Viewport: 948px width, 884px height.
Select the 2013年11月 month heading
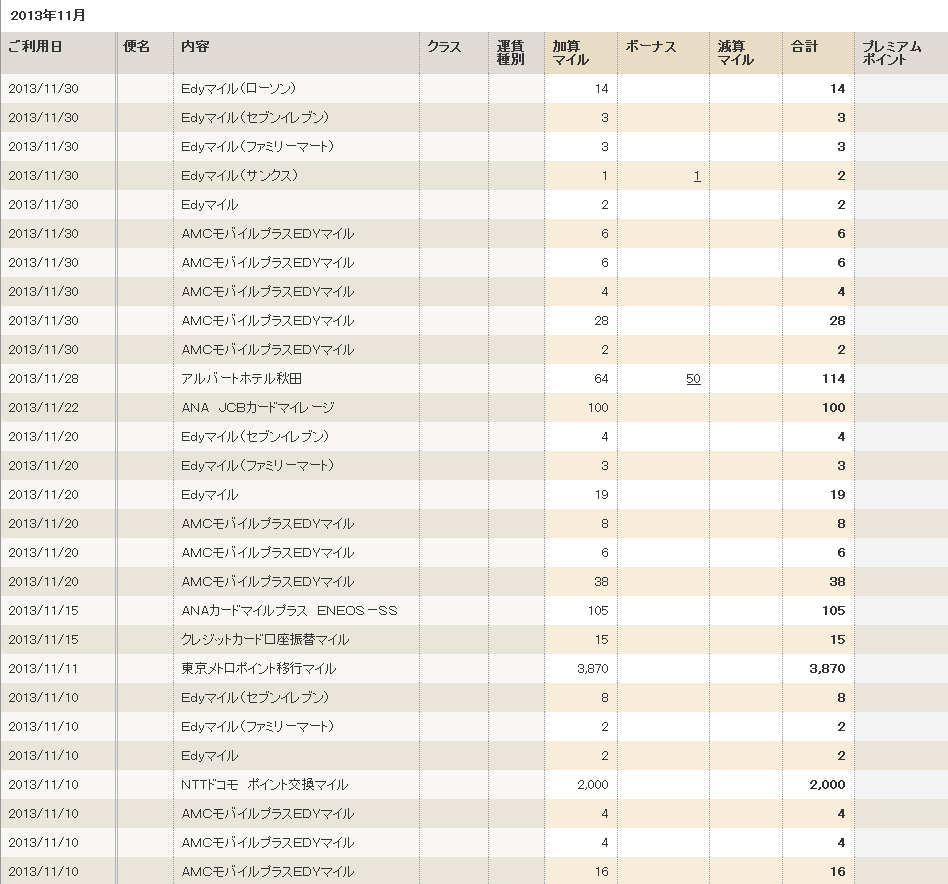pos(48,16)
